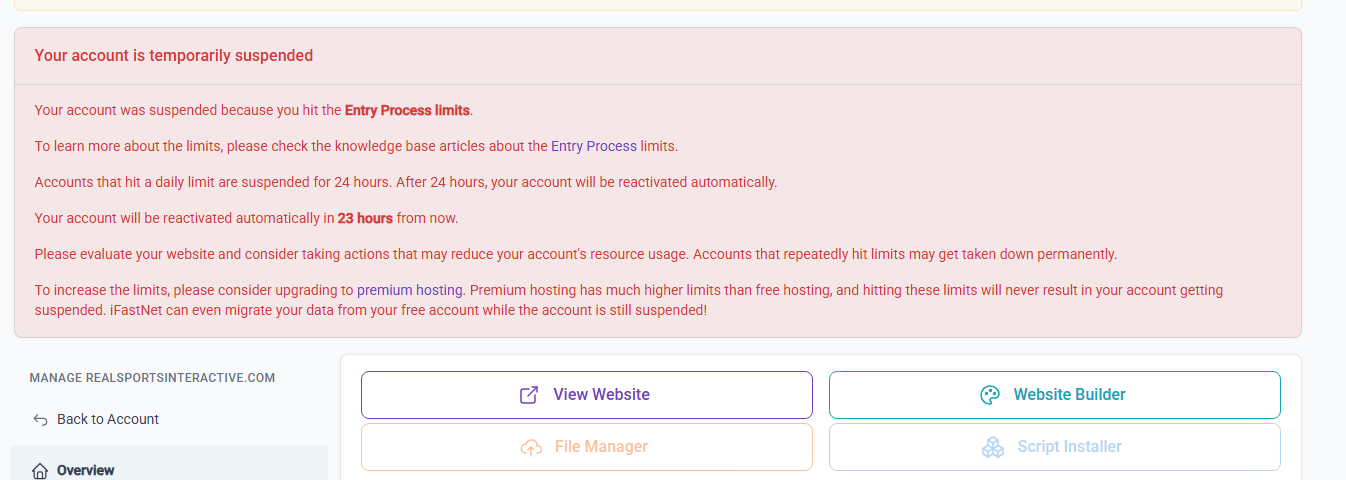Click the palette icon on Website Builder
1346x480 pixels.
pyautogui.click(x=990, y=395)
